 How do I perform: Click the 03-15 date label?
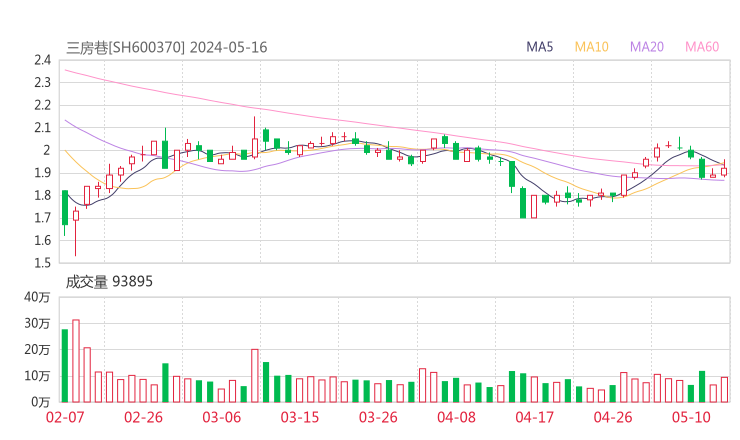(x=300, y=417)
